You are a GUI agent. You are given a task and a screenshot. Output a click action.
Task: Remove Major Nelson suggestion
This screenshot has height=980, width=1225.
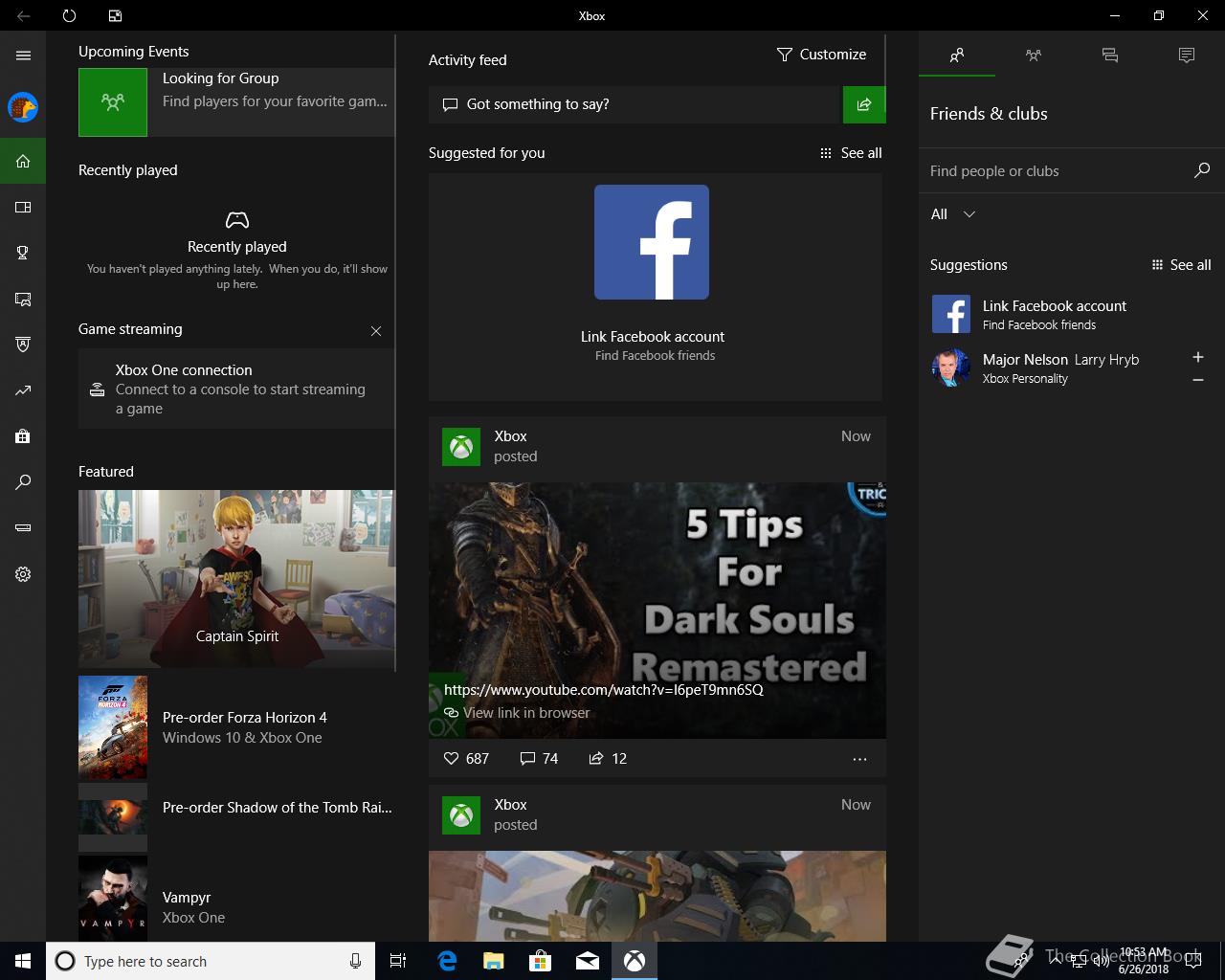point(1197,380)
